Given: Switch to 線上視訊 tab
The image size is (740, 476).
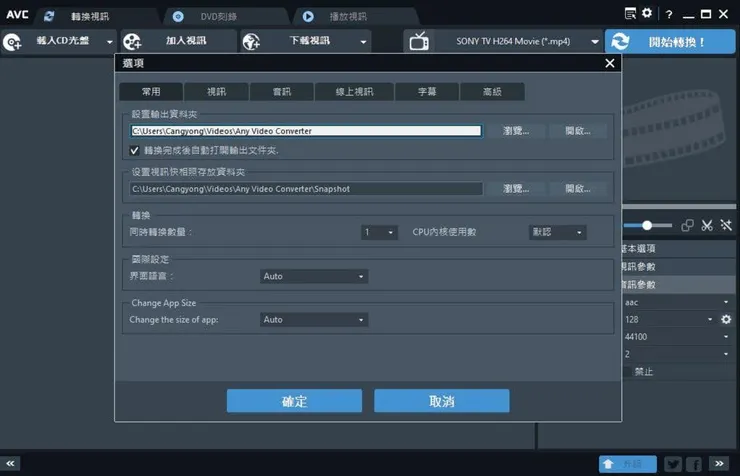Looking at the screenshot, I should point(354,92).
